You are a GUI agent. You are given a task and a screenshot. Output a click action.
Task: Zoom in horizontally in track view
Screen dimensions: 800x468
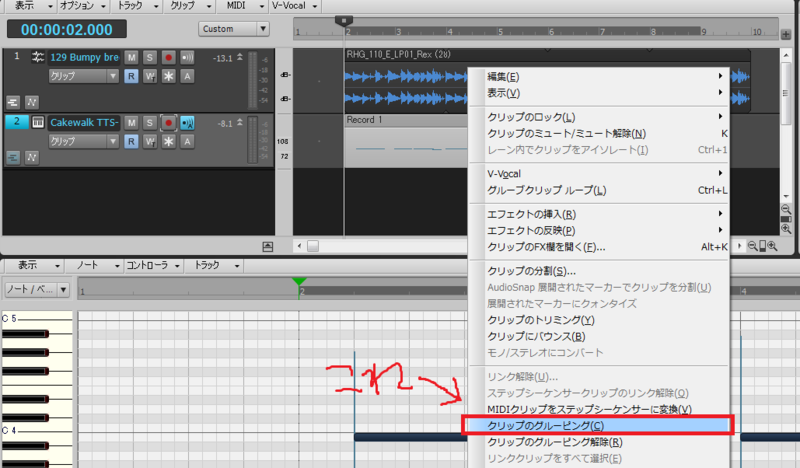coord(772,246)
